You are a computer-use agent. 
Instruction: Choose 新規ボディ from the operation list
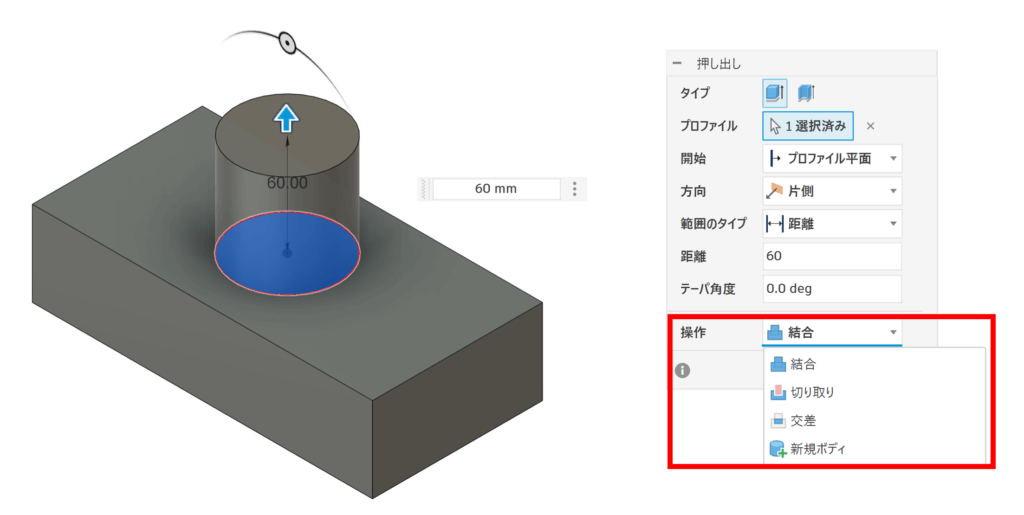click(x=817, y=450)
